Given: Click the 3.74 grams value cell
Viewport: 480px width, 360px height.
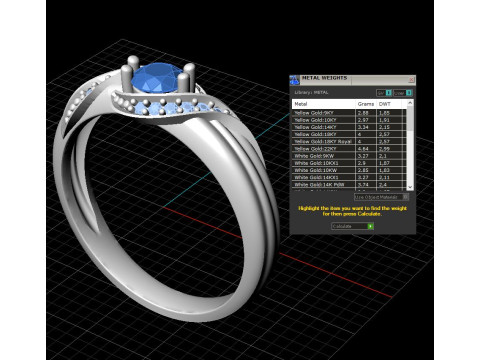Looking at the screenshot, I should [366, 184].
